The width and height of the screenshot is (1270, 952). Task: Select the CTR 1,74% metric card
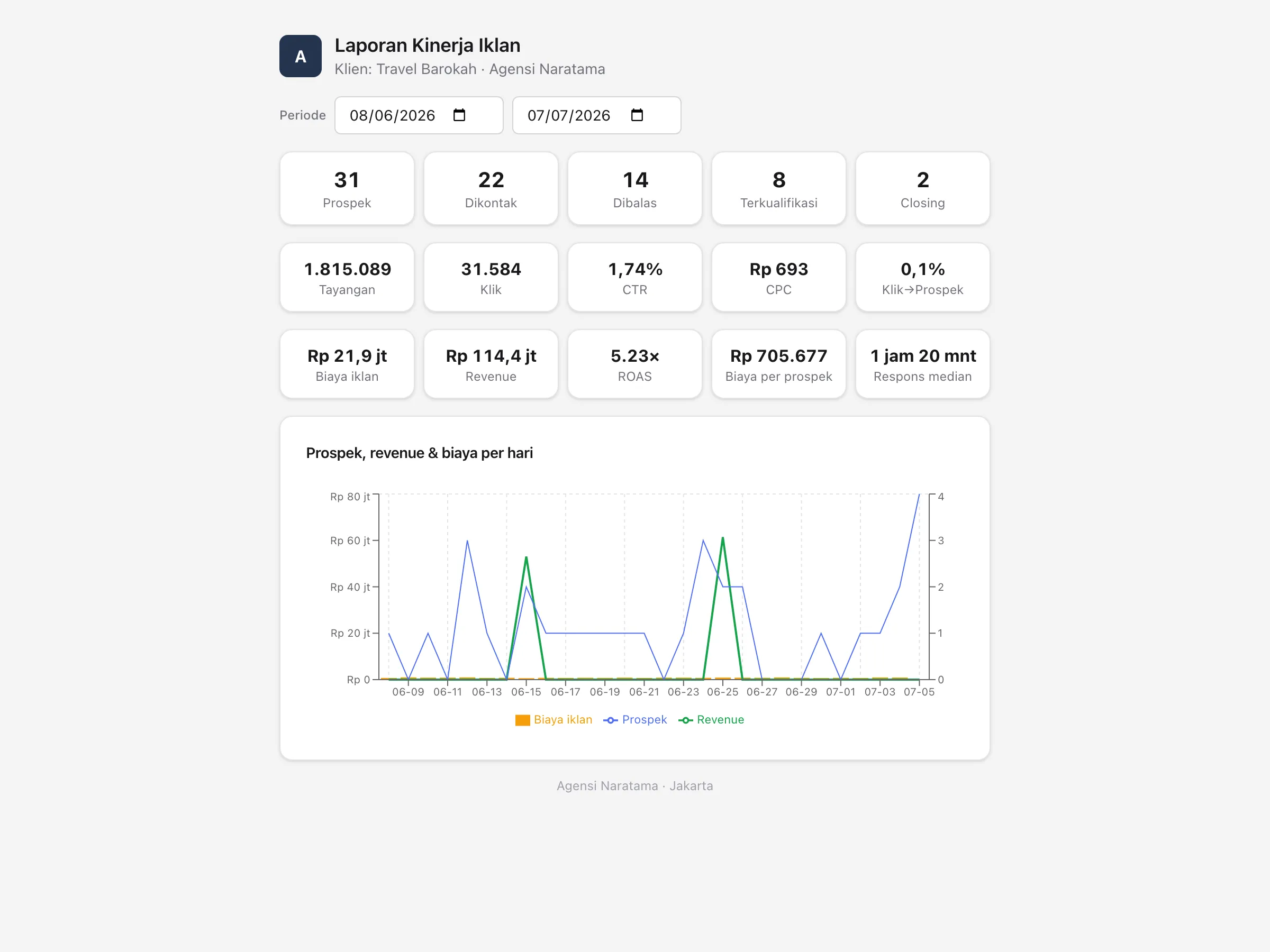point(634,277)
